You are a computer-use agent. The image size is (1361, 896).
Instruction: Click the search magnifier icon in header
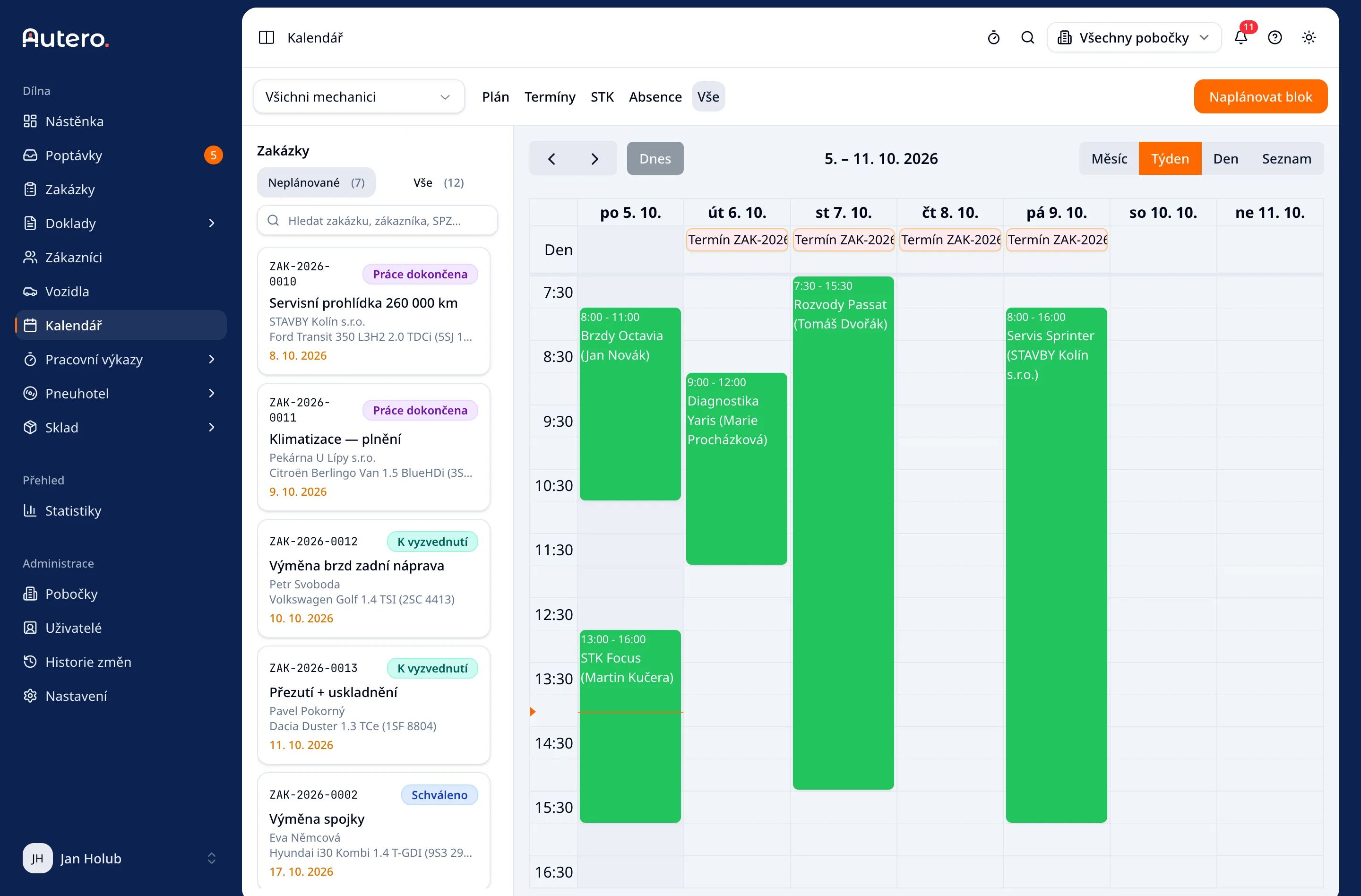(1027, 38)
